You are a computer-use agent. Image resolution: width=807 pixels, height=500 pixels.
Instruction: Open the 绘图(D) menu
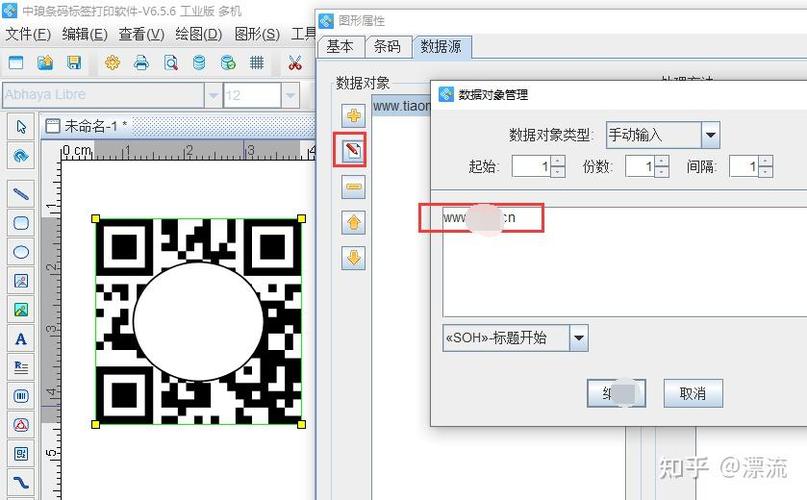tap(198, 35)
